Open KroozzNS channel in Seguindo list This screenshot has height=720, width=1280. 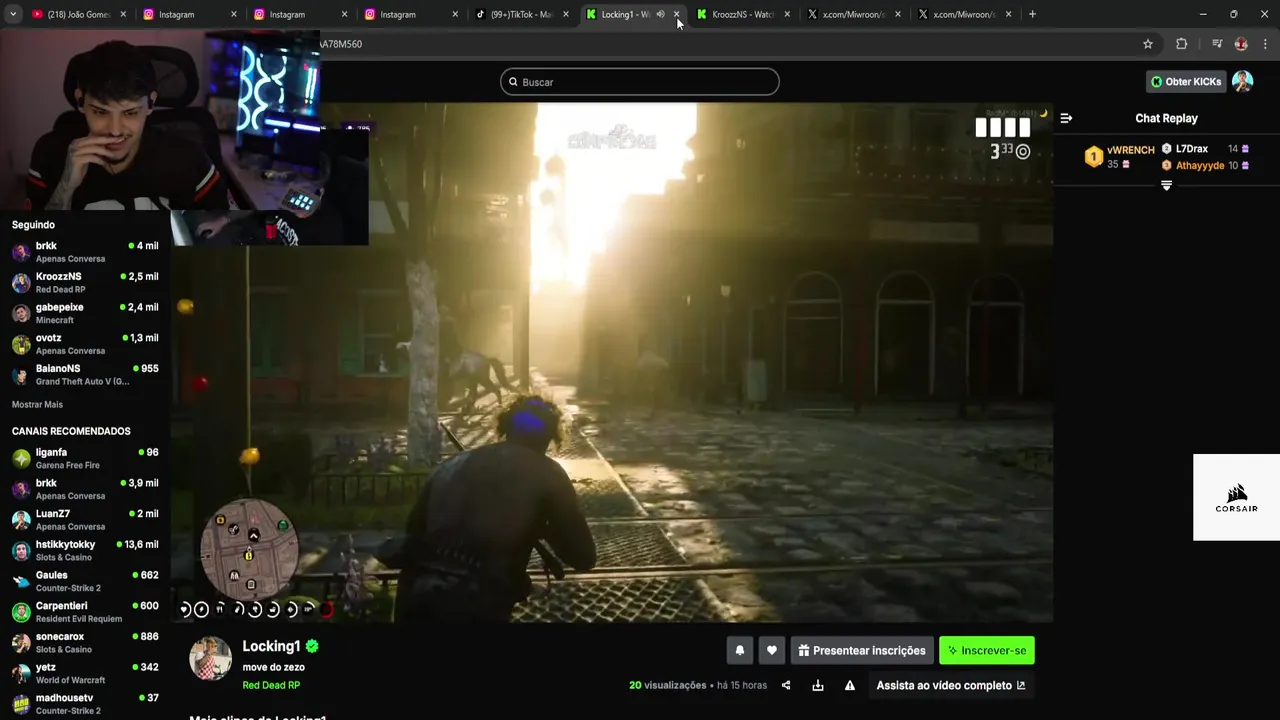pos(85,283)
